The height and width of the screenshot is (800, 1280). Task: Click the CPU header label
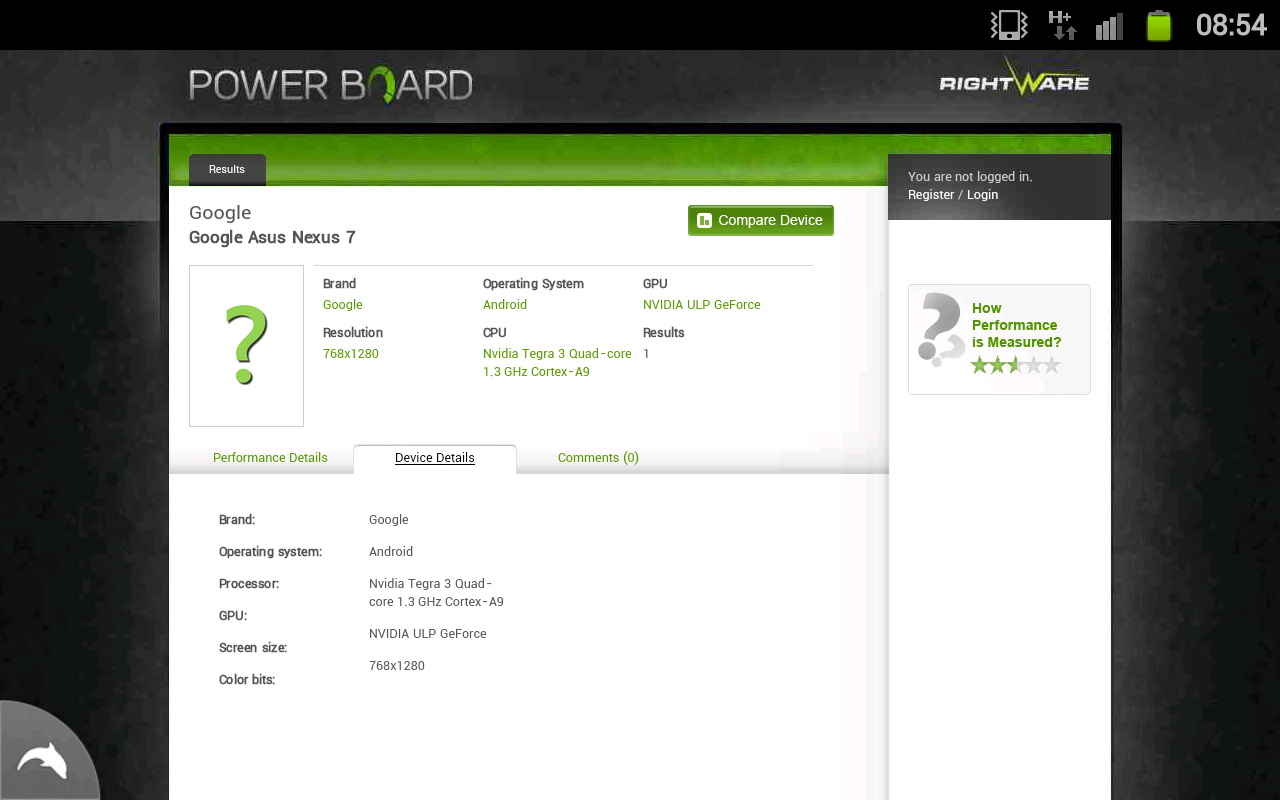pos(495,333)
